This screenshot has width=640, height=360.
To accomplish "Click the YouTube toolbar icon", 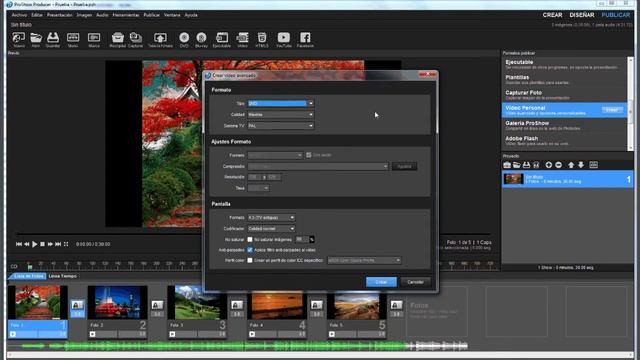I will [x=284, y=39].
